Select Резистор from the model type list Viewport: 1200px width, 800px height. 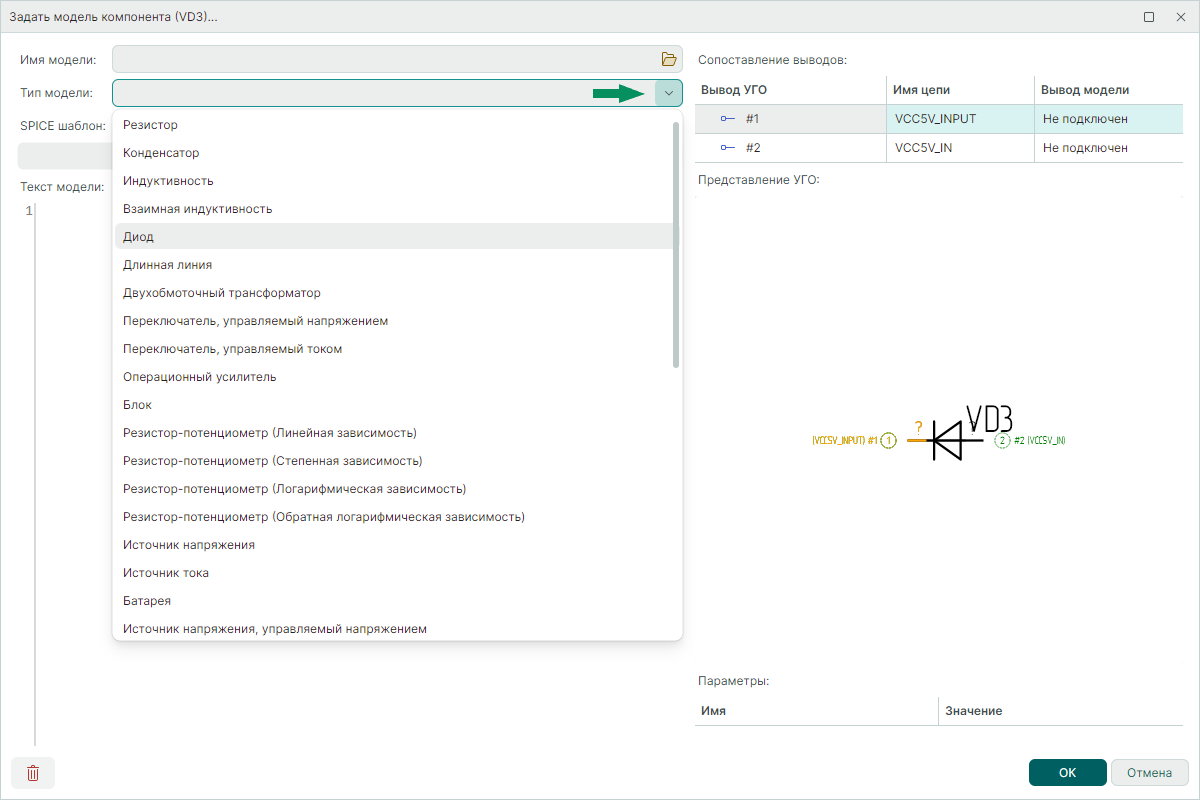pyautogui.click(x=150, y=125)
